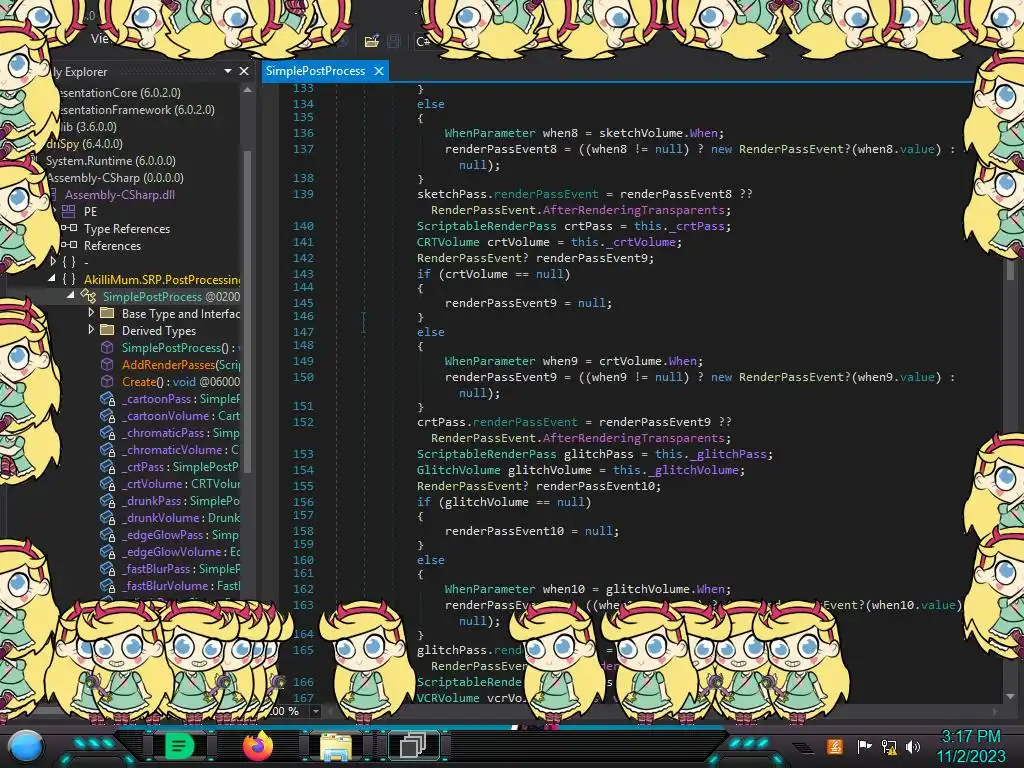The width and height of the screenshot is (1024, 768).
Task: Select the _crtVolume field in tree
Action: (x=180, y=483)
